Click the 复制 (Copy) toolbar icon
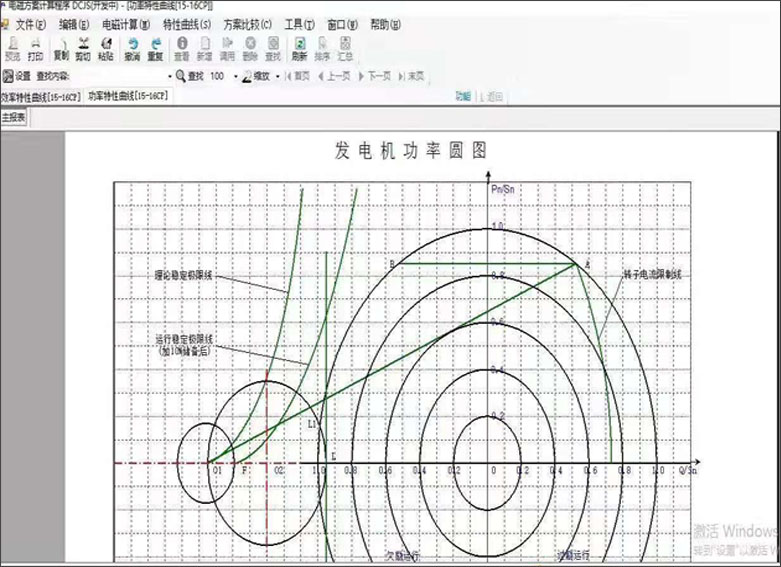Screen dimensions: 781x567 click(61, 48)
